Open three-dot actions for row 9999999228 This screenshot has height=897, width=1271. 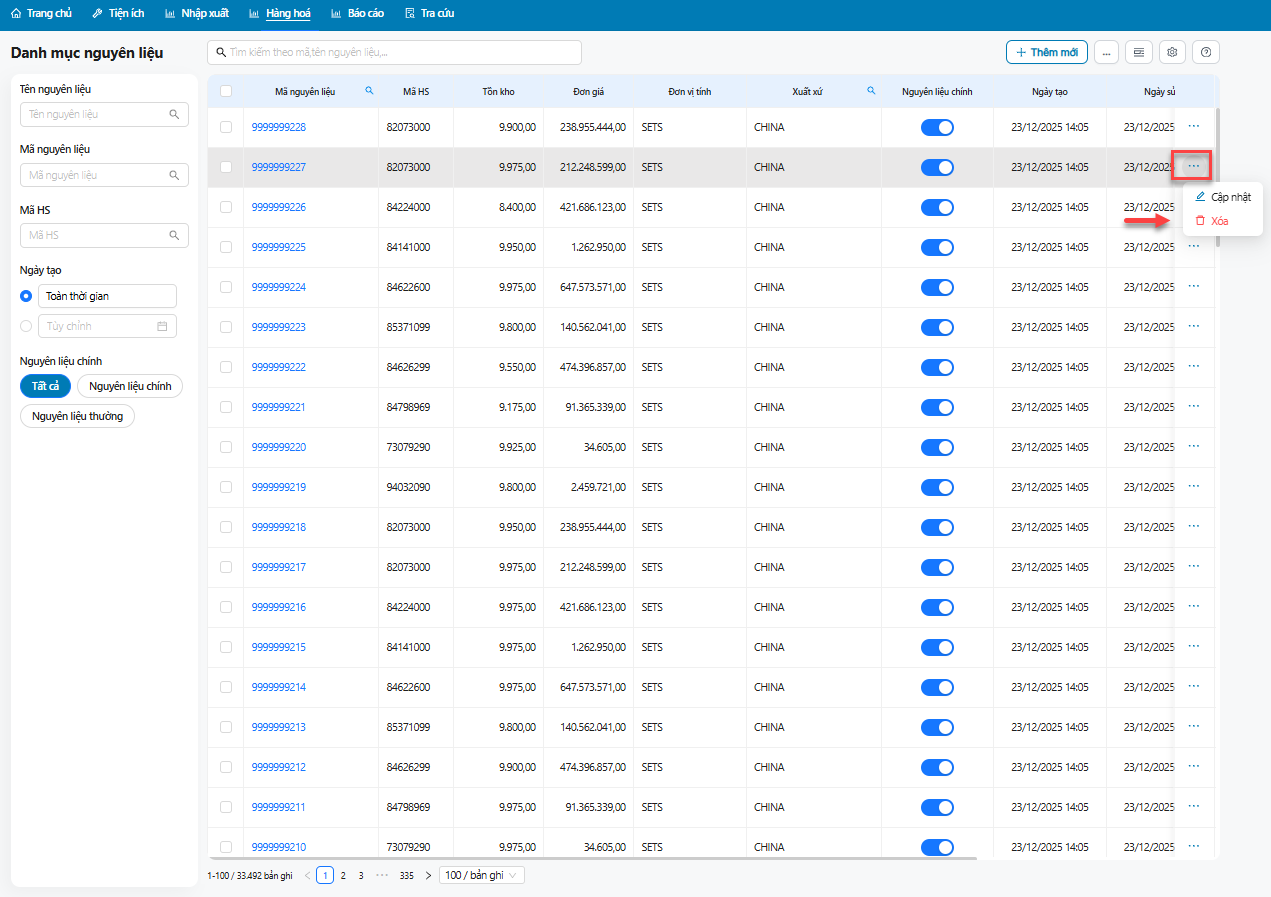tap(1193, 126)
